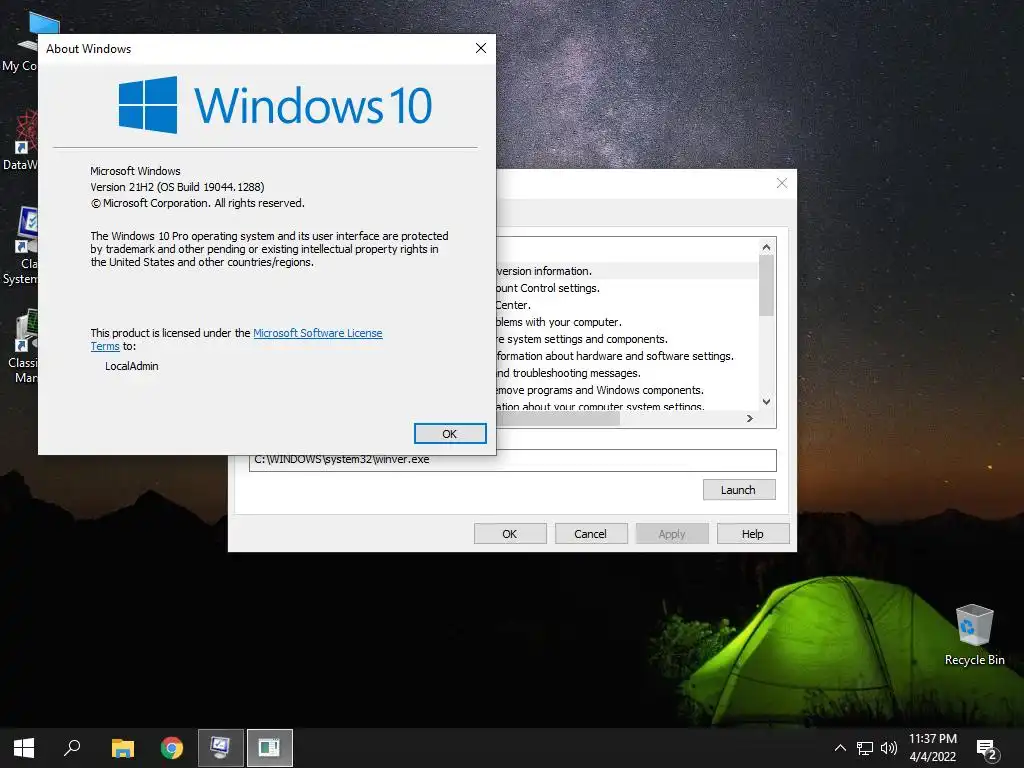Select the 'version information.' tool row

pos(626,271)
